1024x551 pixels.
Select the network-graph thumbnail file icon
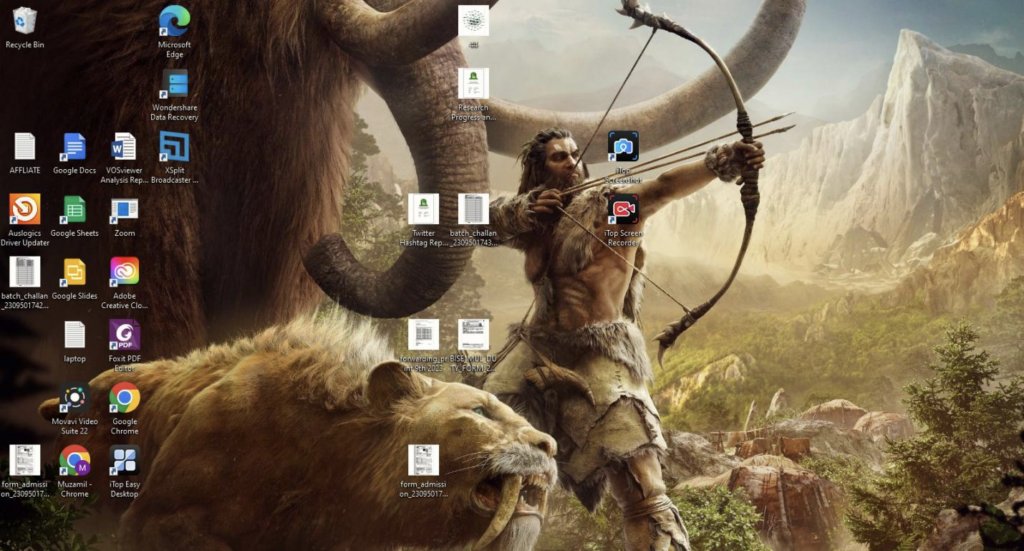coord(473,27)
